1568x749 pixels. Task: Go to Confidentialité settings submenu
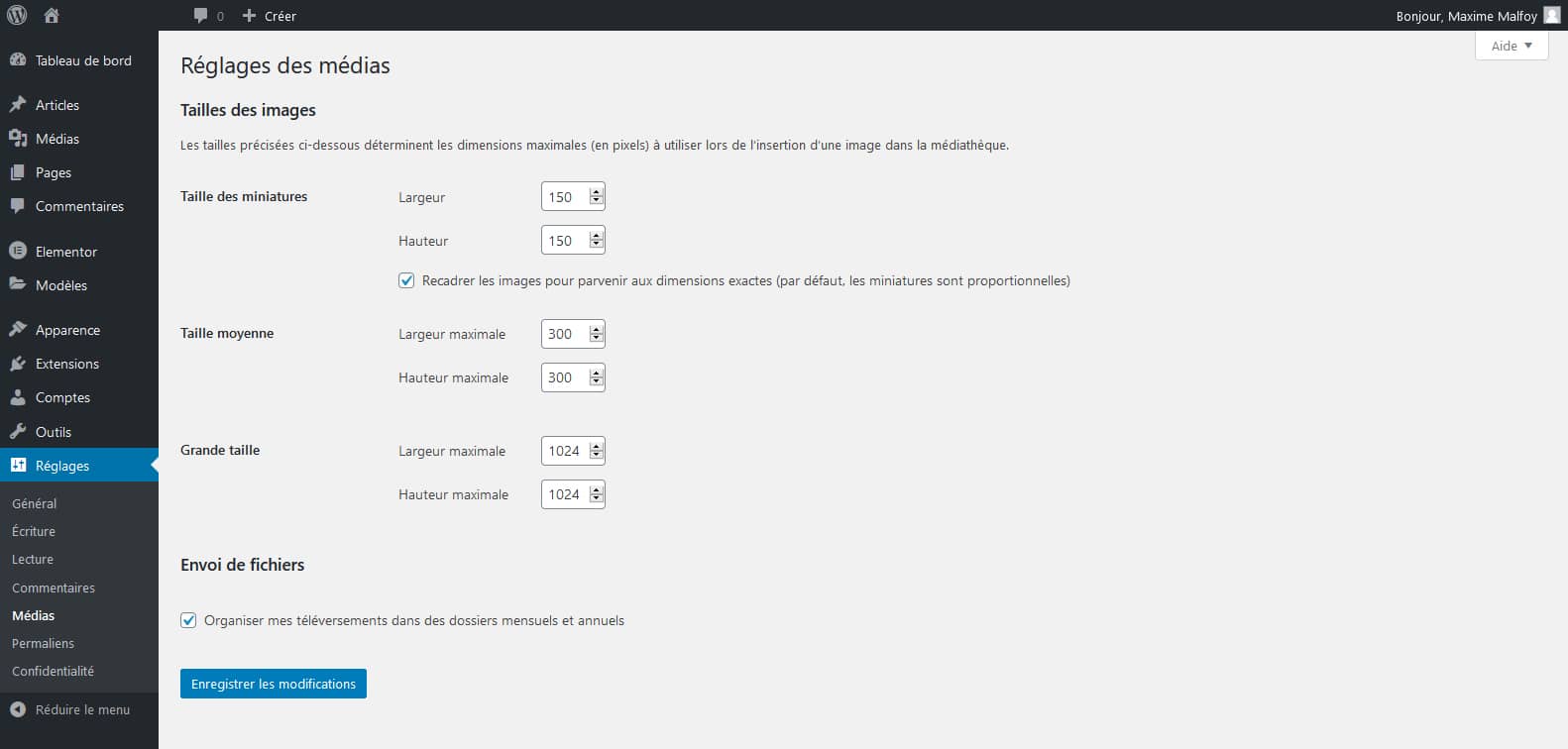pos(53,671)
